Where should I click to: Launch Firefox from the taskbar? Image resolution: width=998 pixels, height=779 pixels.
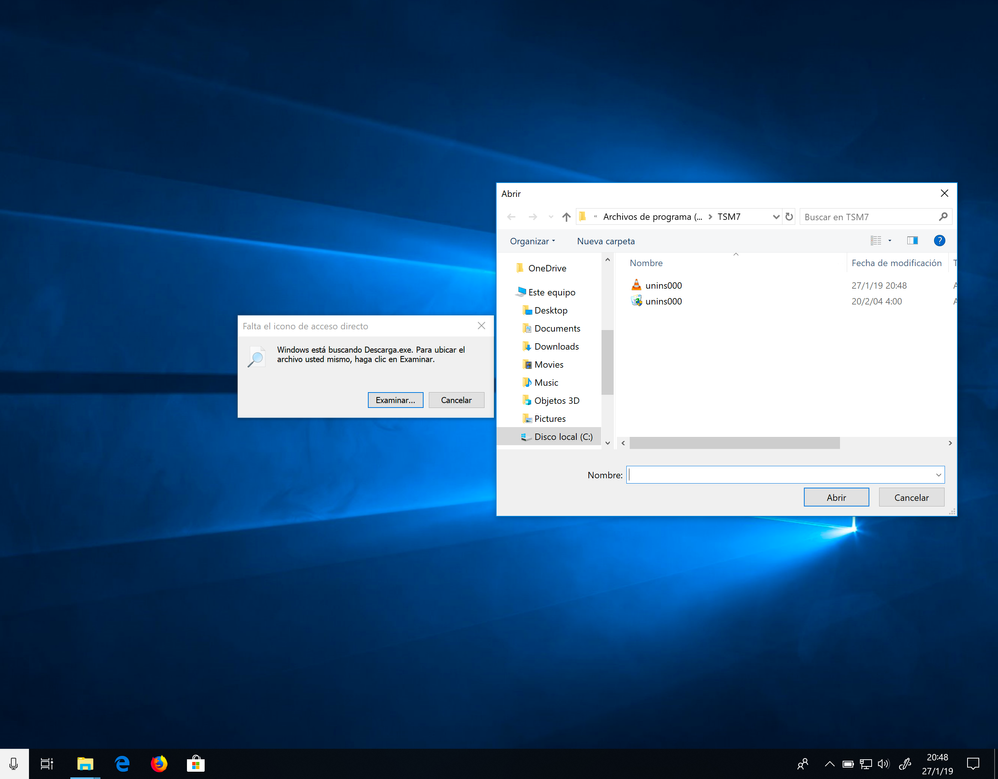(158, 763)
